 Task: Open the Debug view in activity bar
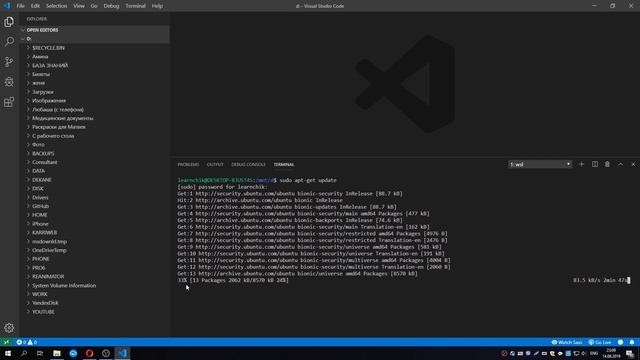click(x=9, y=82)
